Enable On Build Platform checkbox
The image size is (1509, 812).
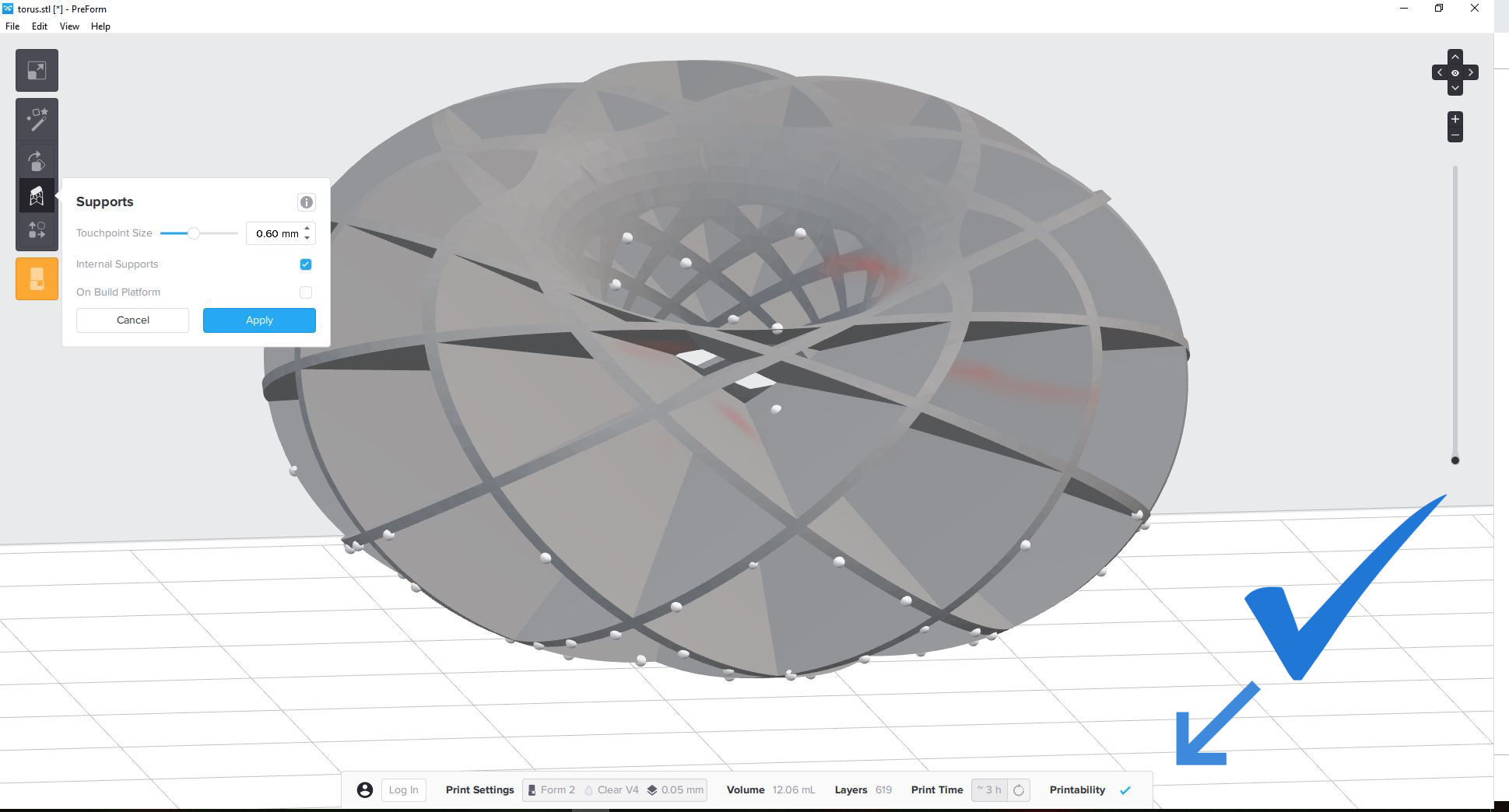click(306, 292)
